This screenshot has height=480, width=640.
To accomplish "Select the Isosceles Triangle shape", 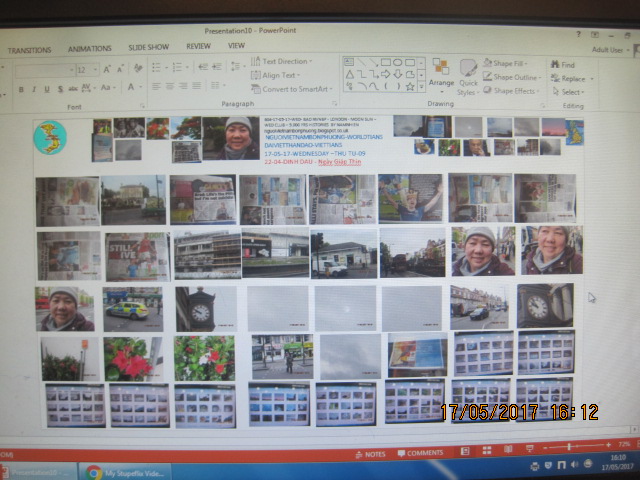I will pos(350,74).
